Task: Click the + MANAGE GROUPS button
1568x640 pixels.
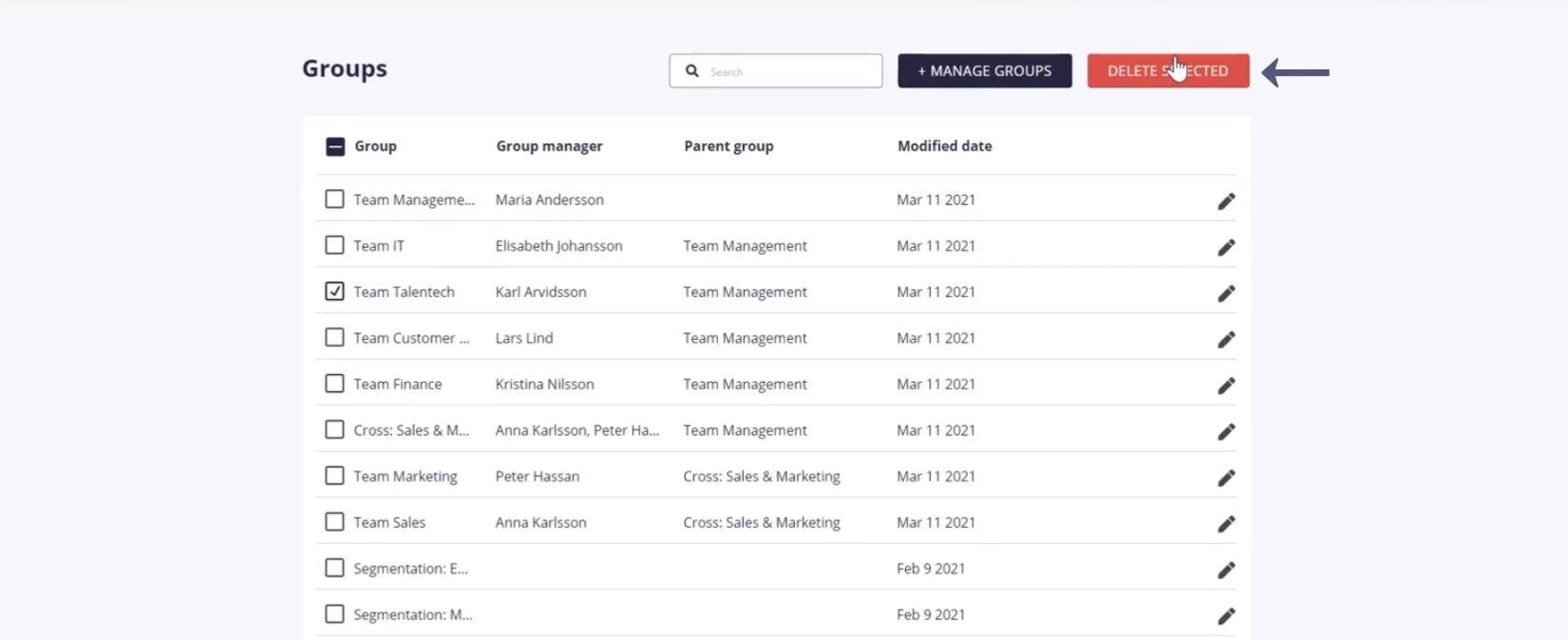Action: click(985, 71)
